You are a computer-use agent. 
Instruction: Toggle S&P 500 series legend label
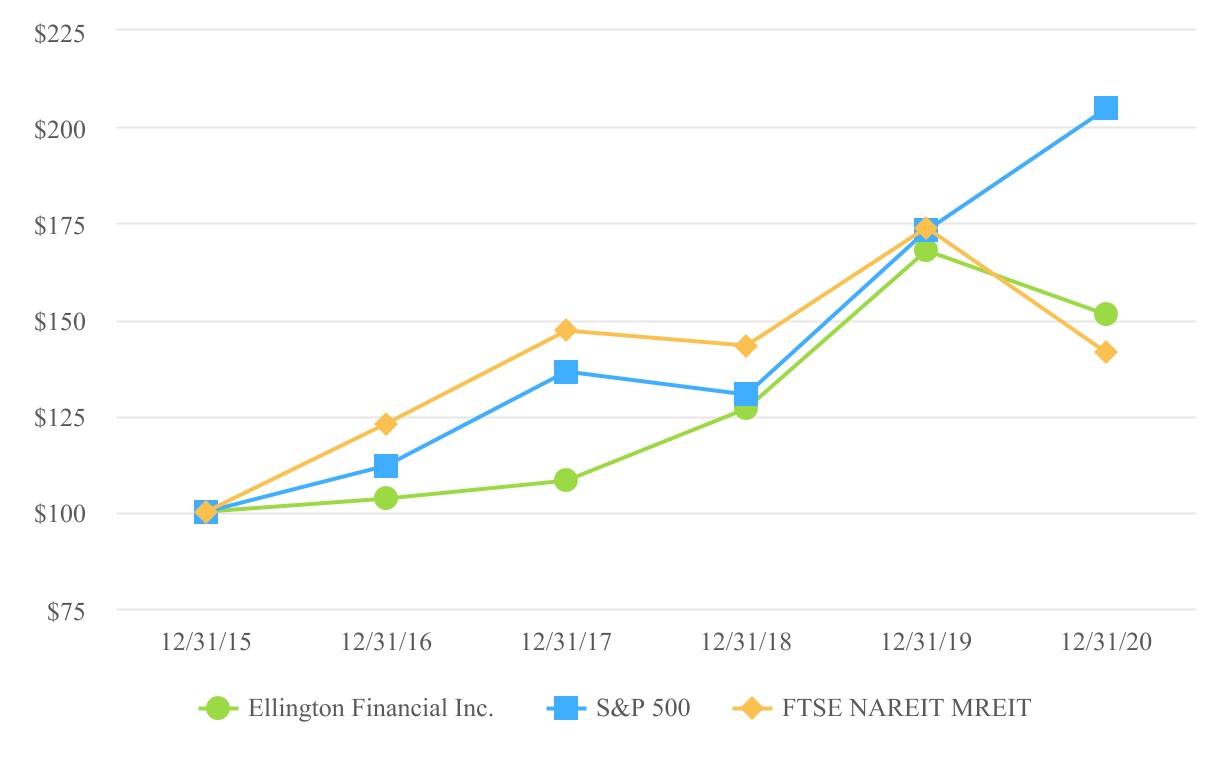click(x=643, y=708)
